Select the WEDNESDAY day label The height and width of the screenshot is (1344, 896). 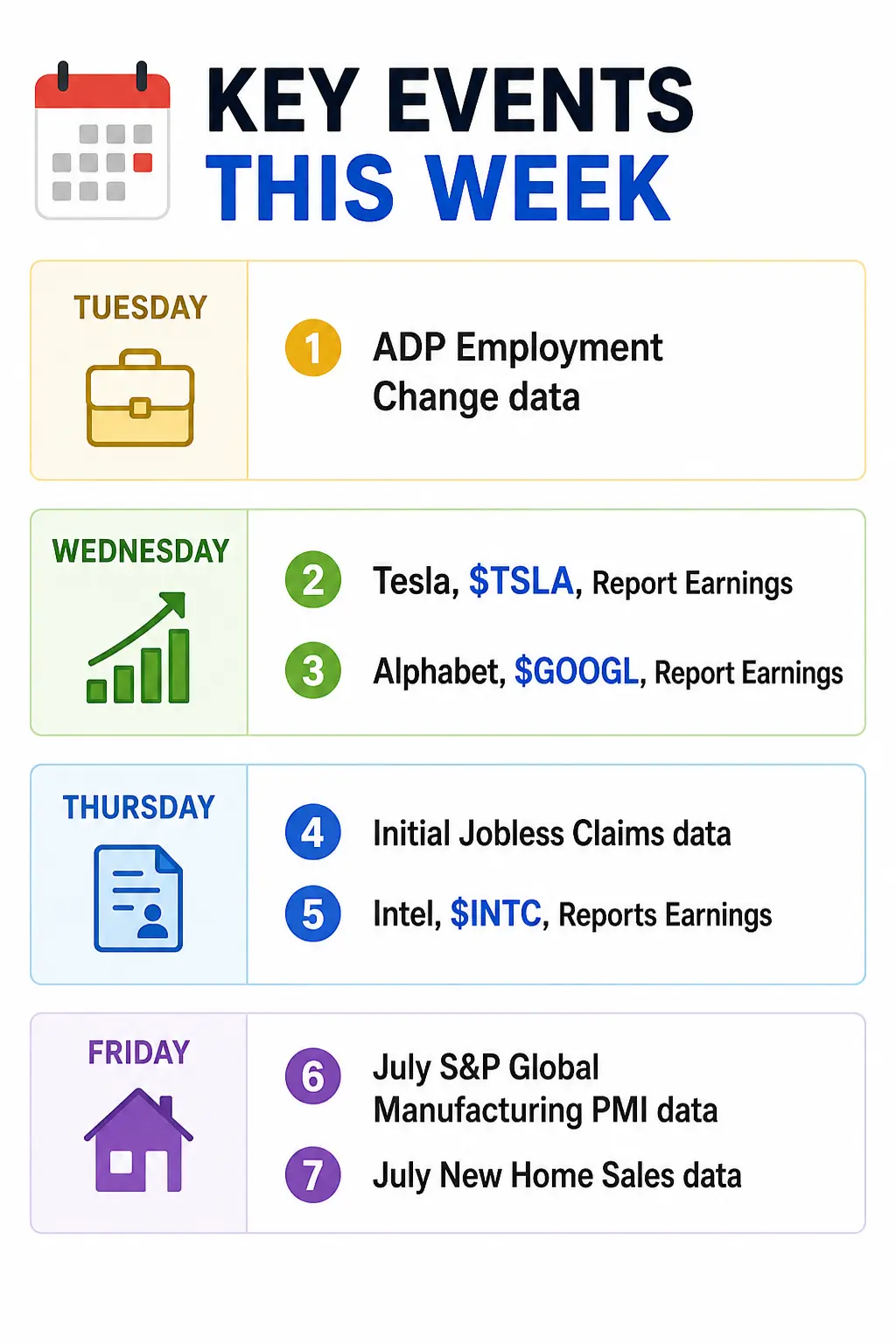click(x=140, y=550)
